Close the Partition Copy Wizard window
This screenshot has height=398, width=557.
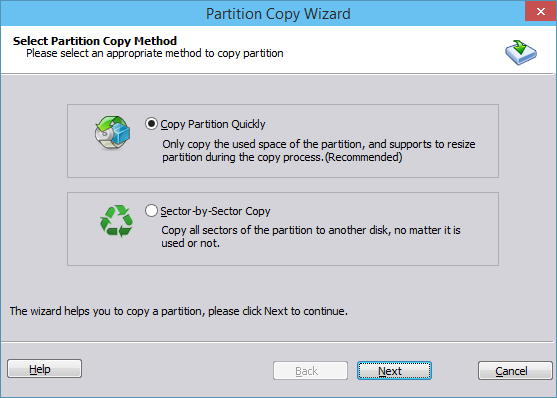(x=541, y=12)
